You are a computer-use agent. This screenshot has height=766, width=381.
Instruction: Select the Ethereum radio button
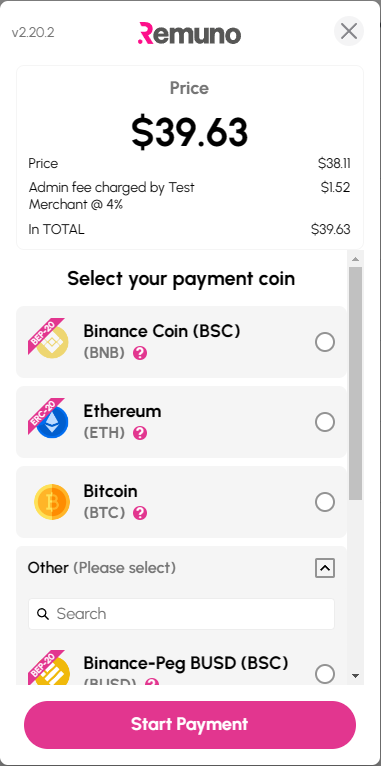click(325, 422)
